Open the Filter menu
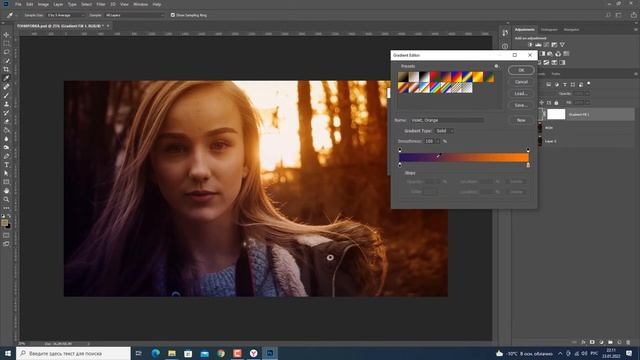 [101, 4]
